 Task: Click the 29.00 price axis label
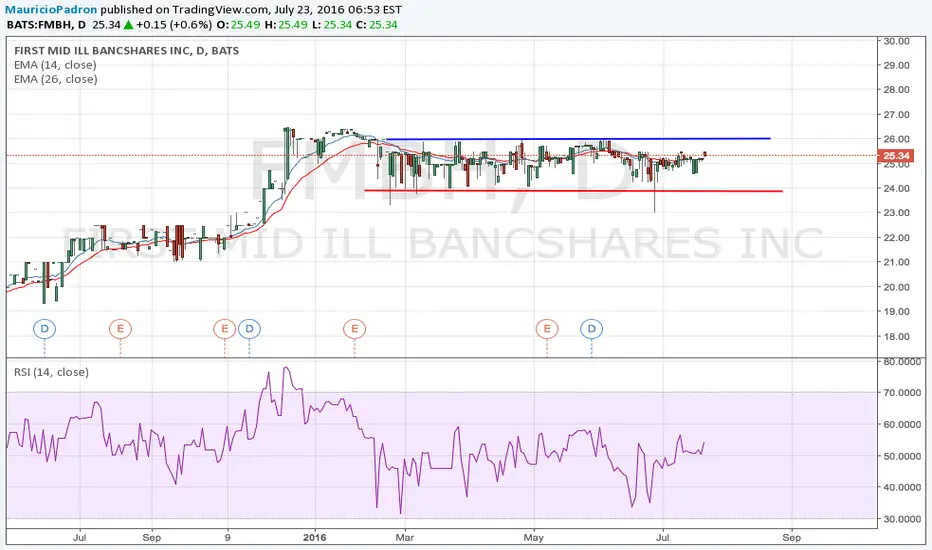pyautogui.click(x=896, y=65)
